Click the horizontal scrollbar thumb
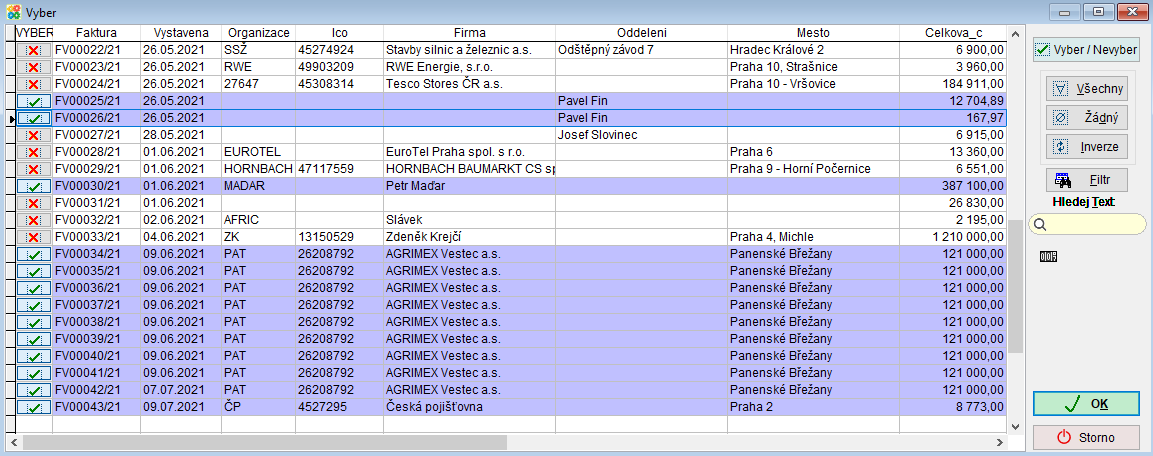The image size is (1153, 456). (265, 442)
